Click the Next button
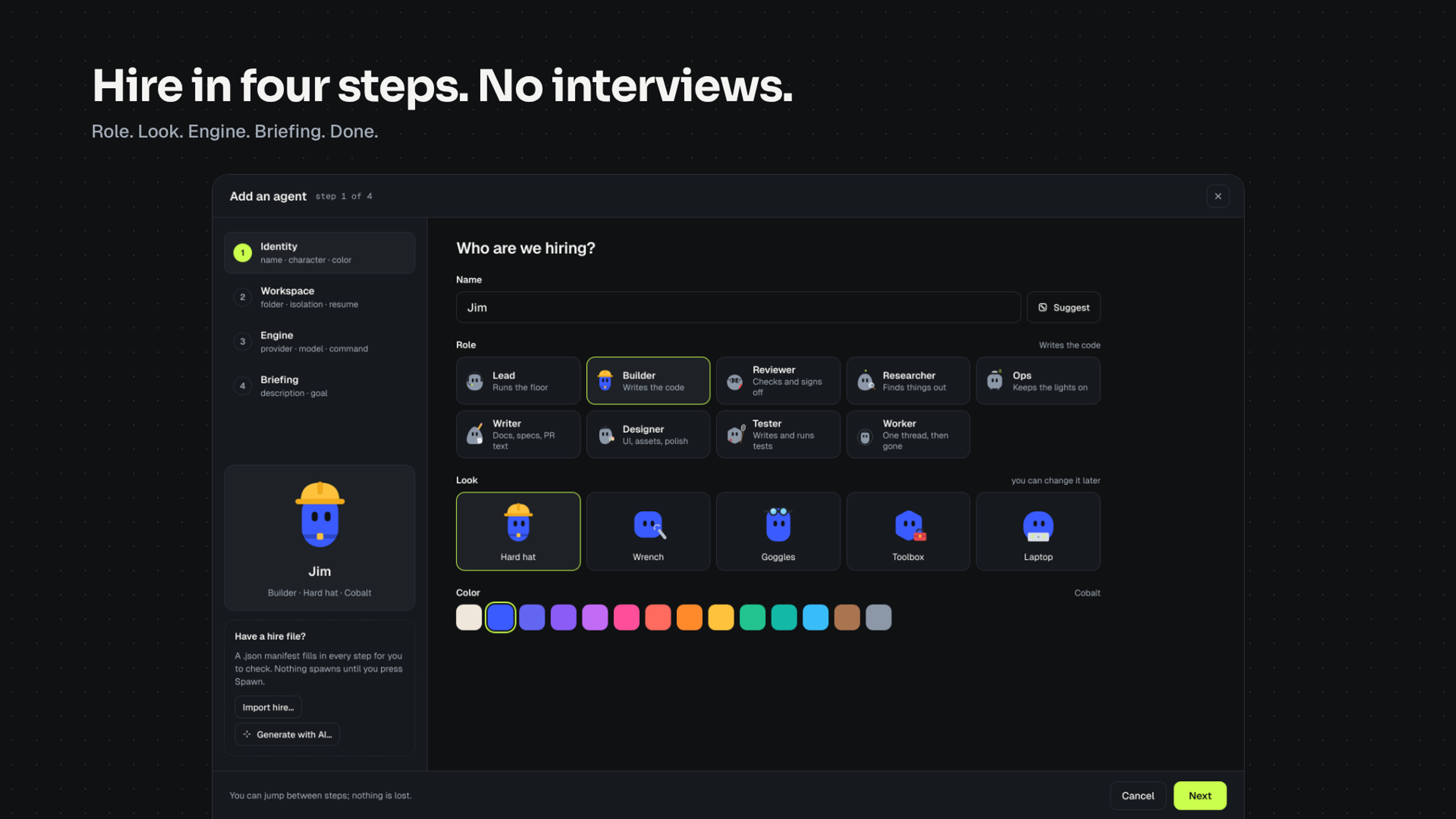Image resolution: width=1456 pixels, height=819 pixels. pyautogui.click(x=1199, y=796)
